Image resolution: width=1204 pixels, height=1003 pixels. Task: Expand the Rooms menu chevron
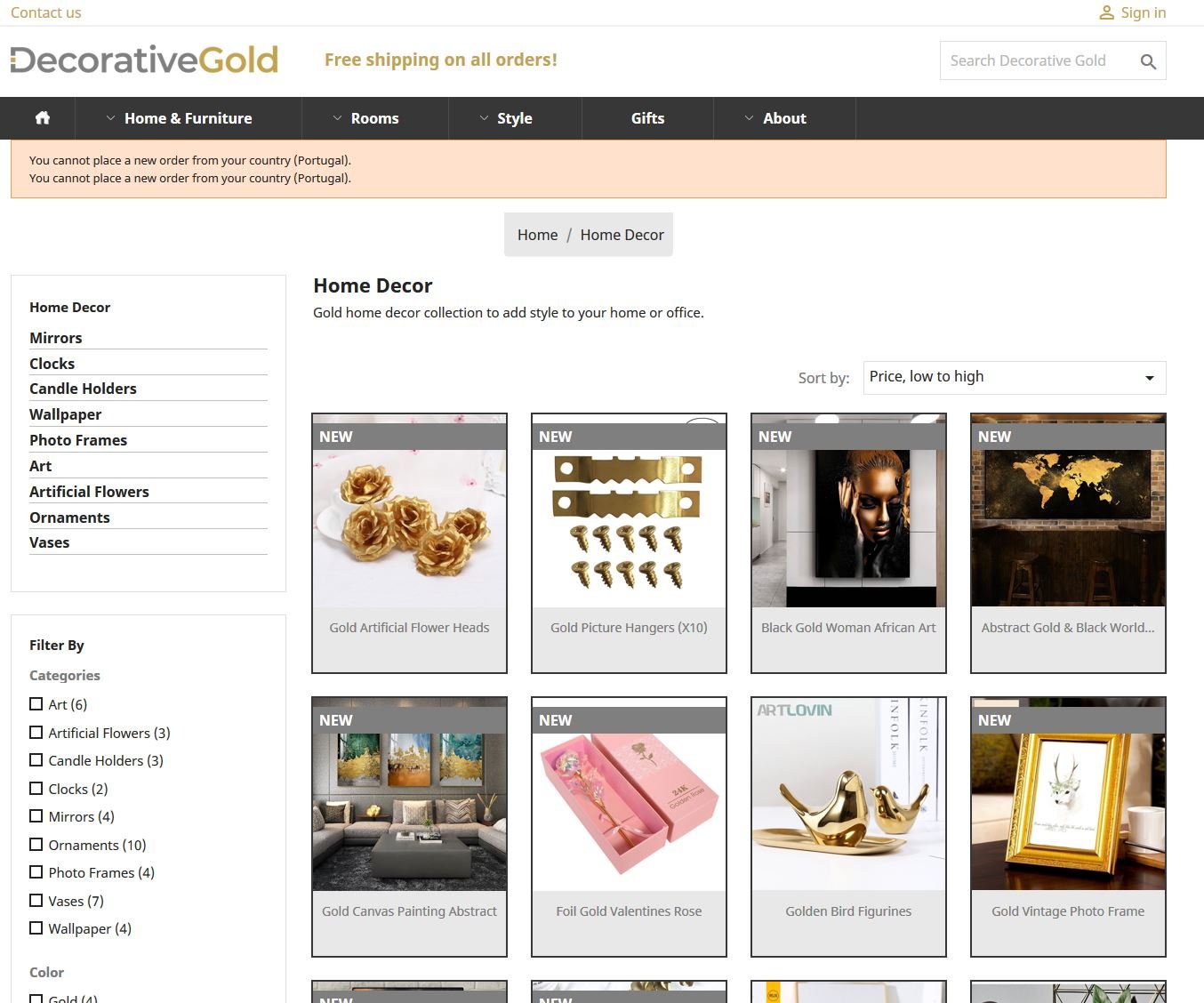337,118
